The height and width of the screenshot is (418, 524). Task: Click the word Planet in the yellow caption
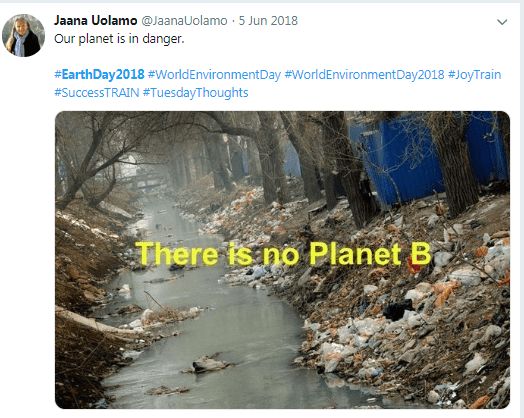(x=355, y=254)
